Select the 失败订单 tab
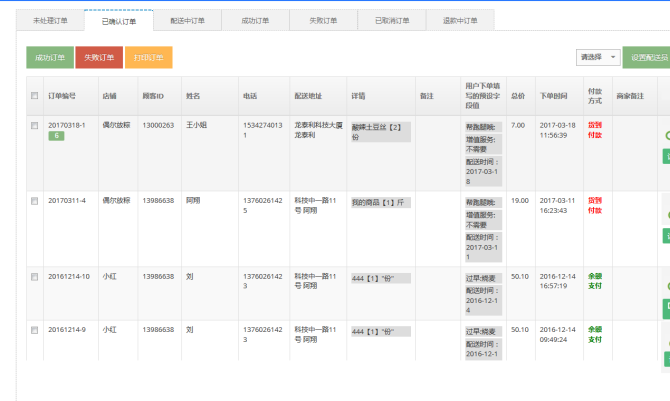The image size is (670, 401). pyautogui.click(x=322, y=21)
